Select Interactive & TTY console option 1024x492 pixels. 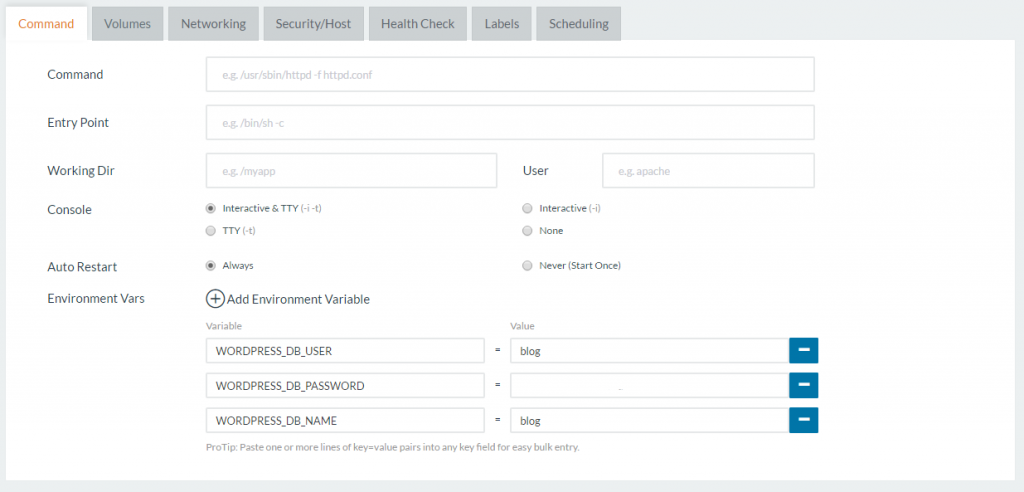pos(210,208)
